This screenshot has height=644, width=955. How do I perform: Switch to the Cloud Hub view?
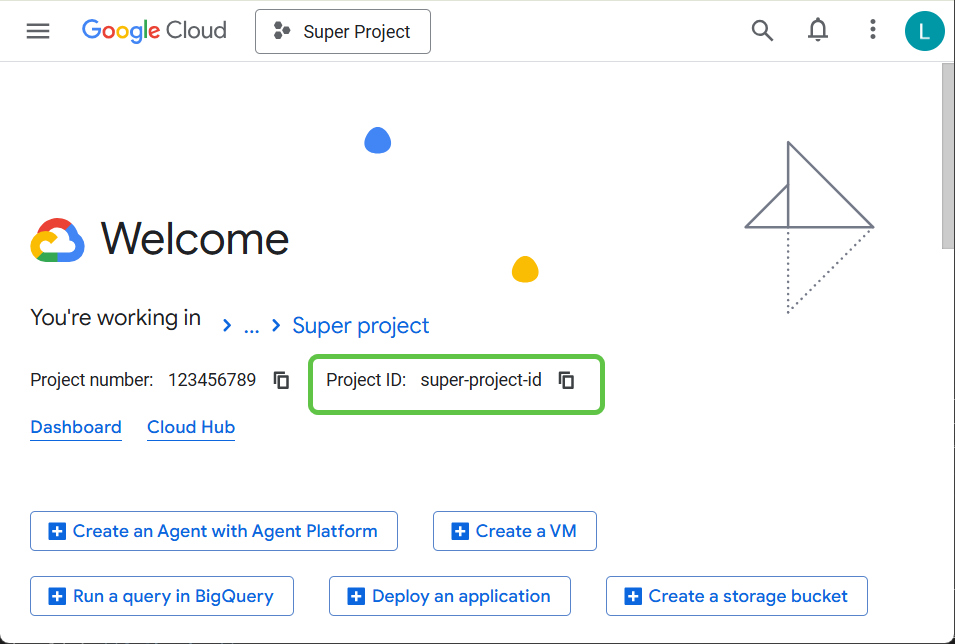pyautogui.click(x=190, y=427)
